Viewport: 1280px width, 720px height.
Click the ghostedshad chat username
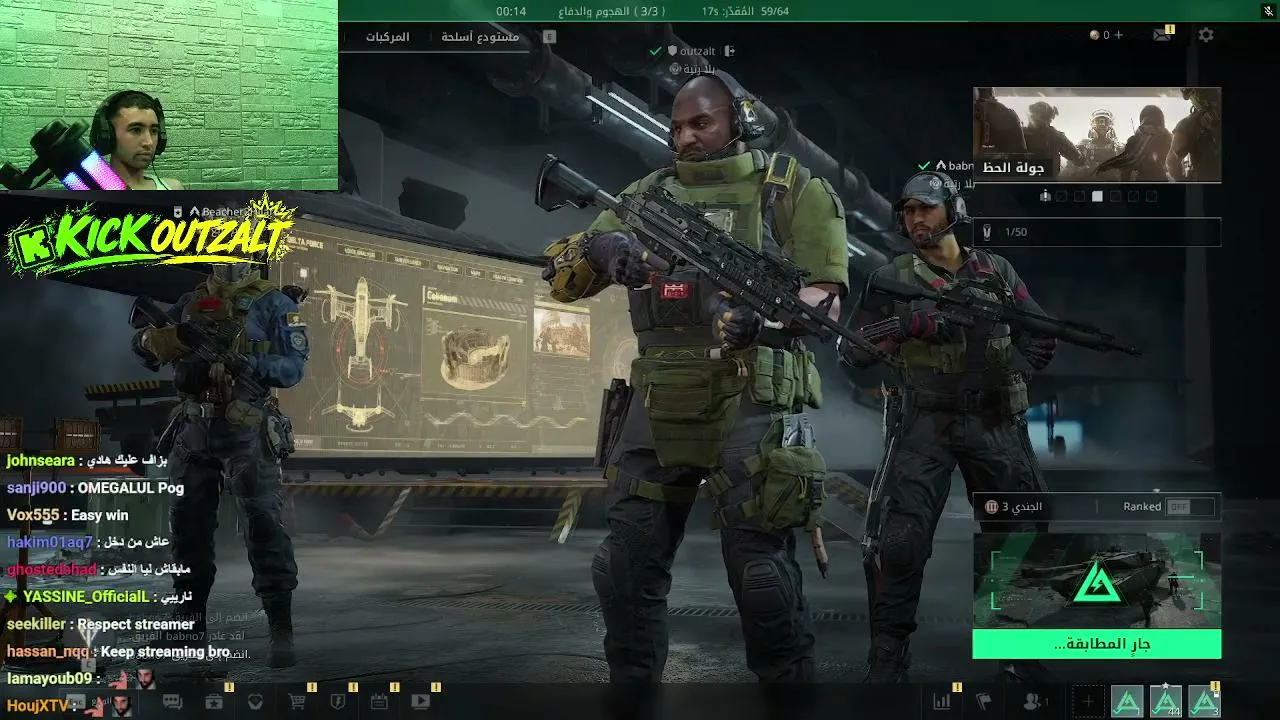coord(52,570)
